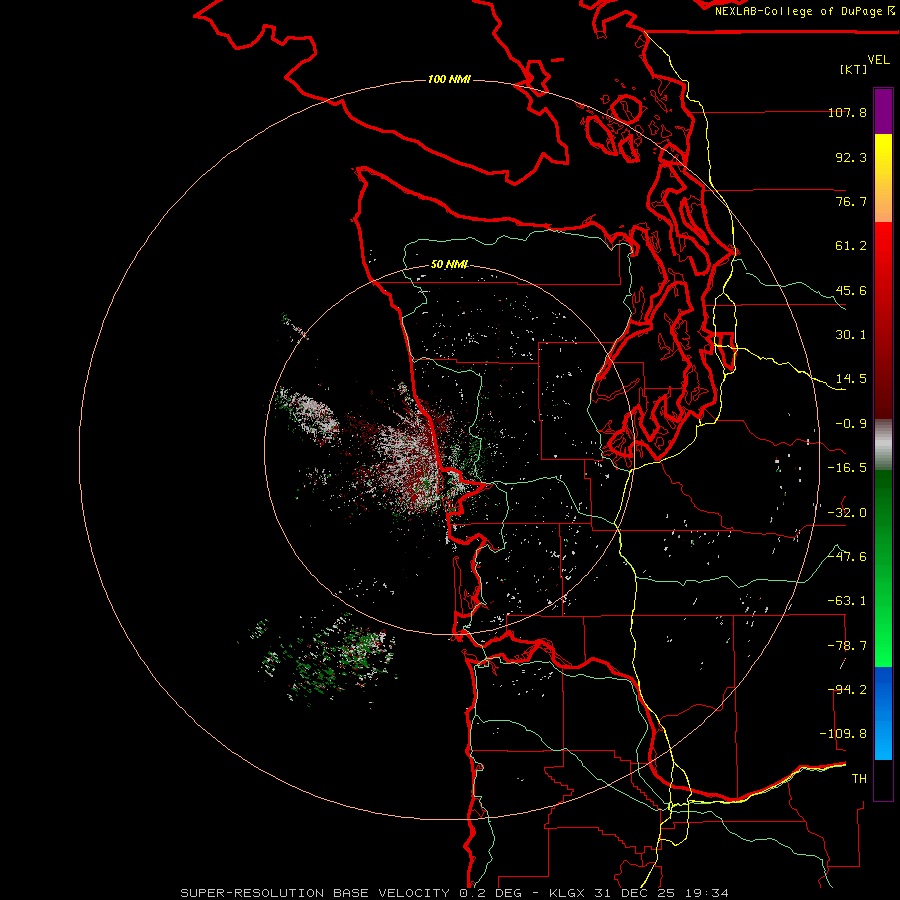This screenshot has width=900, height=900.
Task: Click the 50 NMI range ring label
Action: click(x=449, y=264)
